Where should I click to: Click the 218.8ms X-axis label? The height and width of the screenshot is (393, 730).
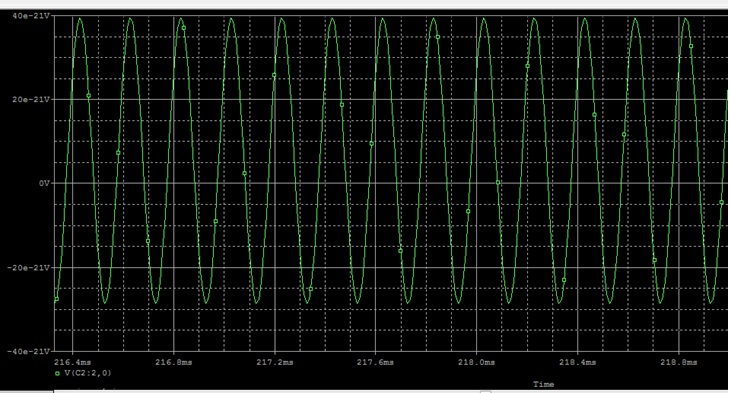click(x=678, y=362)
